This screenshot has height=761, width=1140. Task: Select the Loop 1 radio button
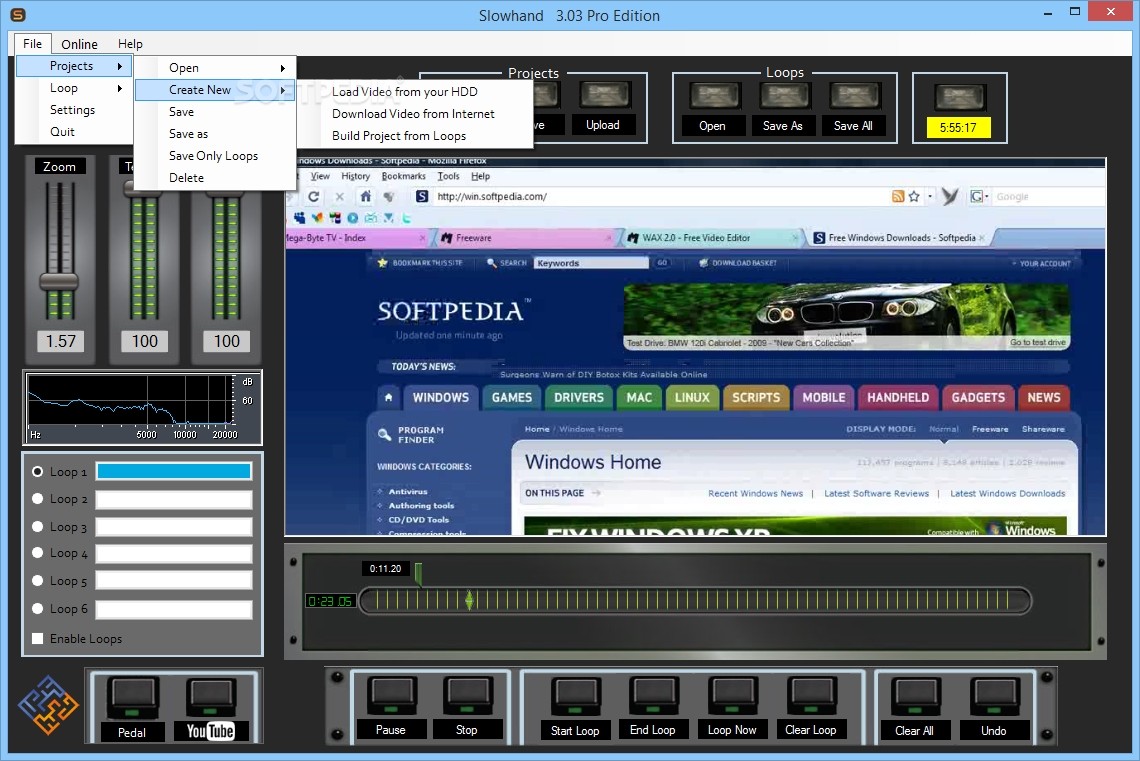tap(38, 472)
